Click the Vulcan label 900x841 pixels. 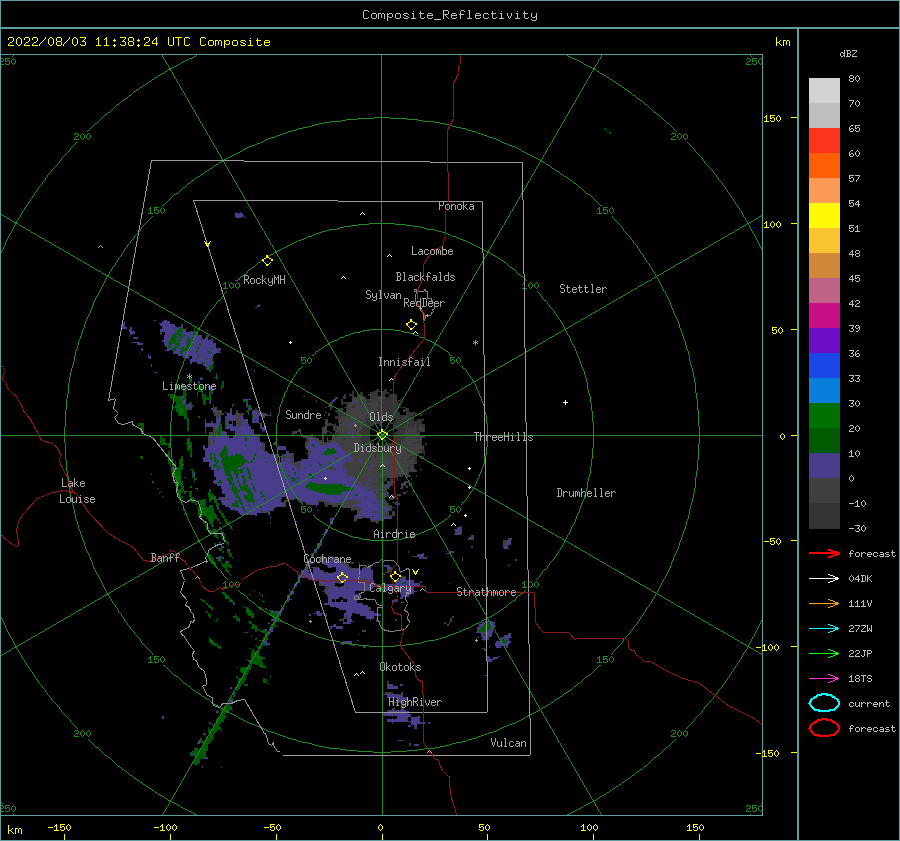(x=509, y=743)
